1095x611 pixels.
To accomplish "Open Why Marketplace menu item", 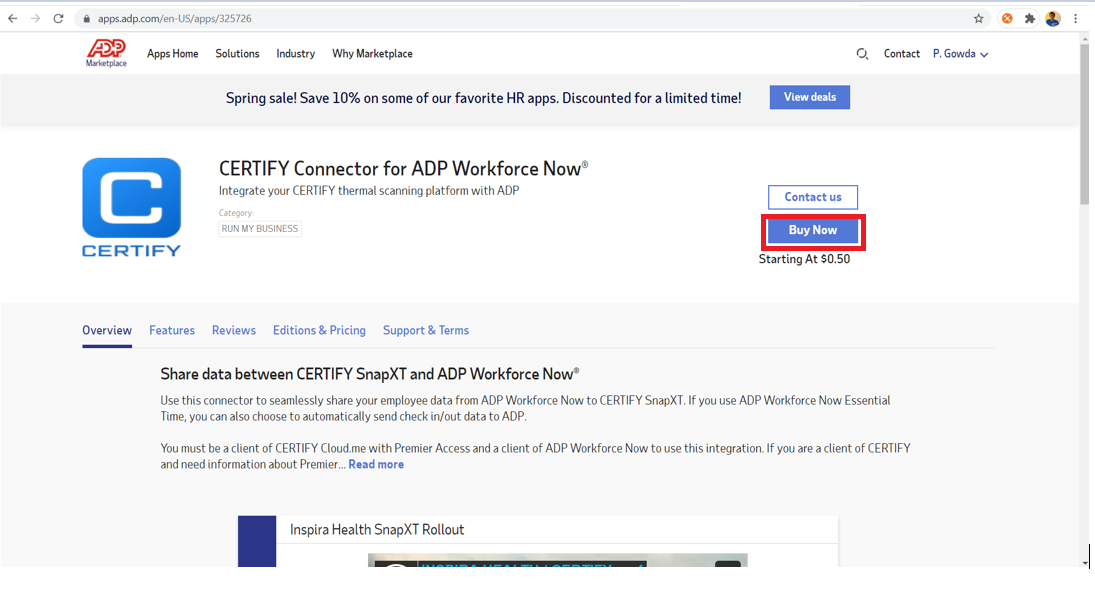I will pyautogui.click(x=372, y=54).
